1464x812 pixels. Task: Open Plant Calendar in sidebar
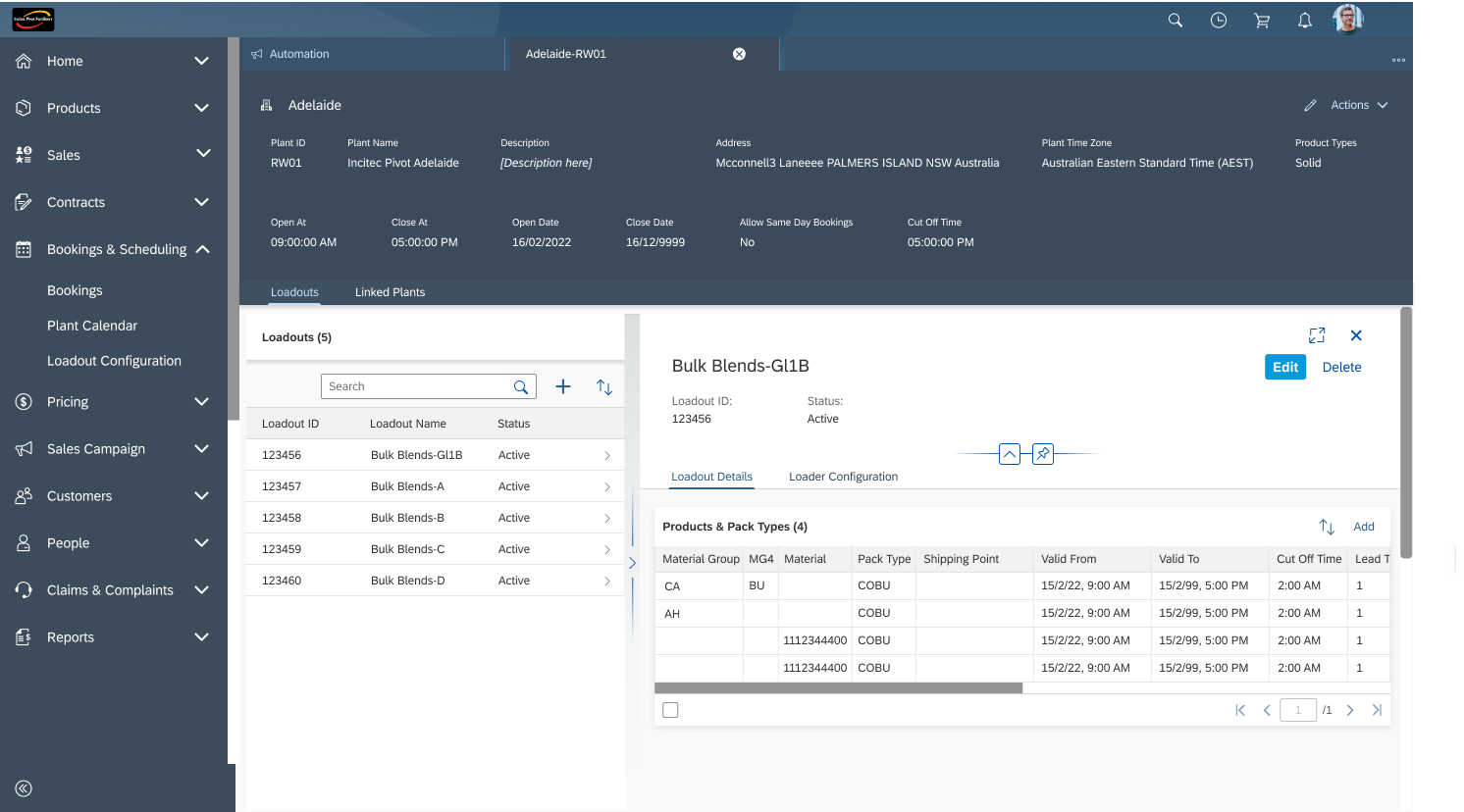tap(92, 326)
